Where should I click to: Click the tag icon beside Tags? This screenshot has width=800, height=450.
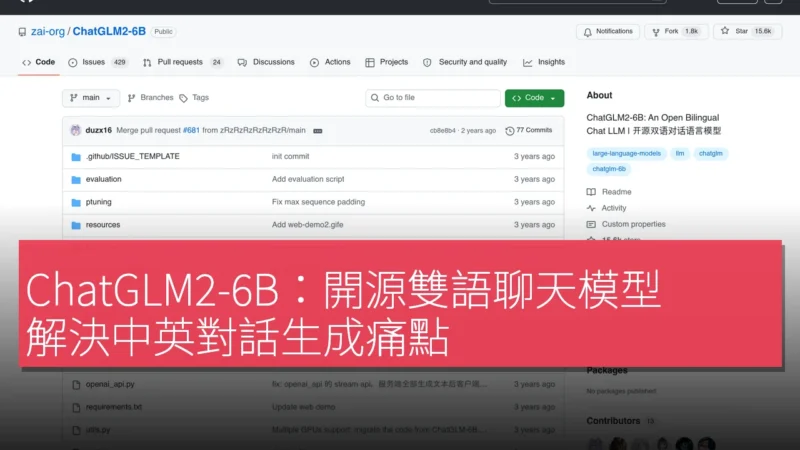pyautogui.click(x=184, y=98)
